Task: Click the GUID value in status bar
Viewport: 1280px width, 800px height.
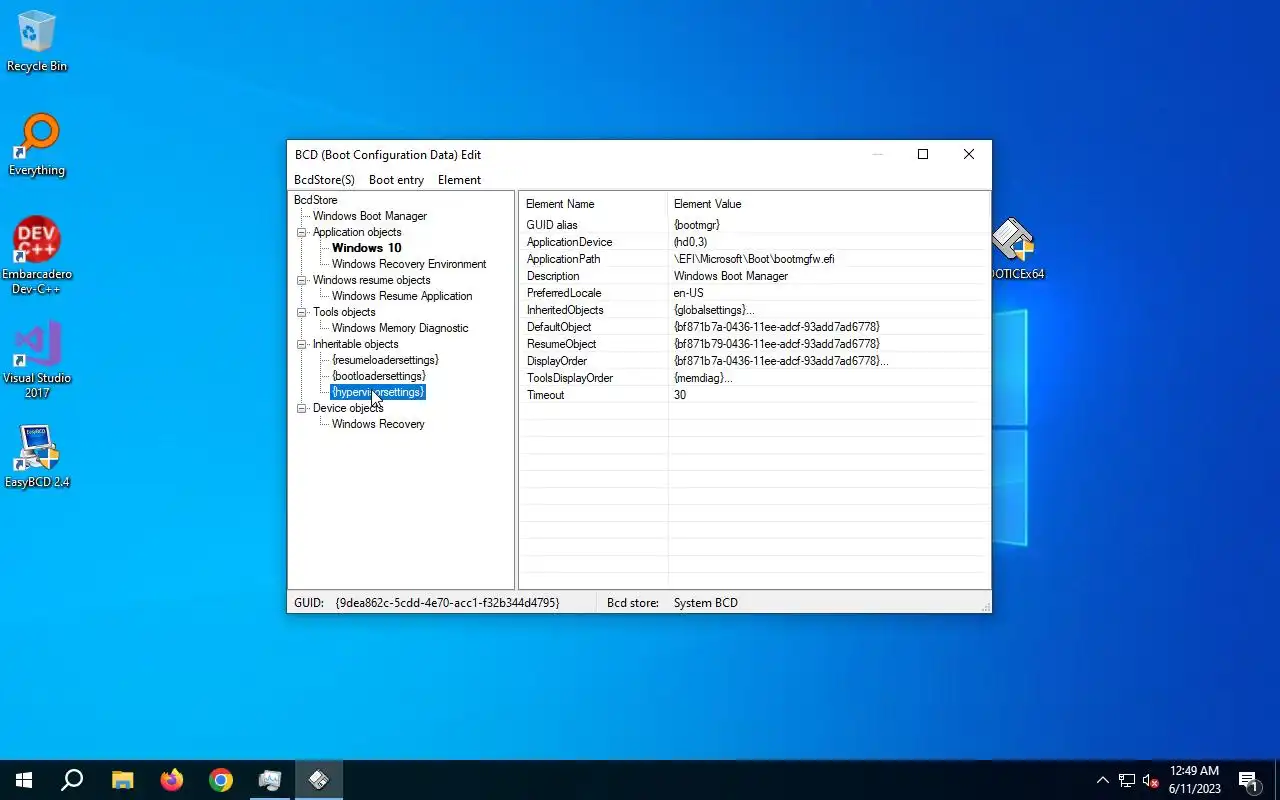Action: pos(447,603)
